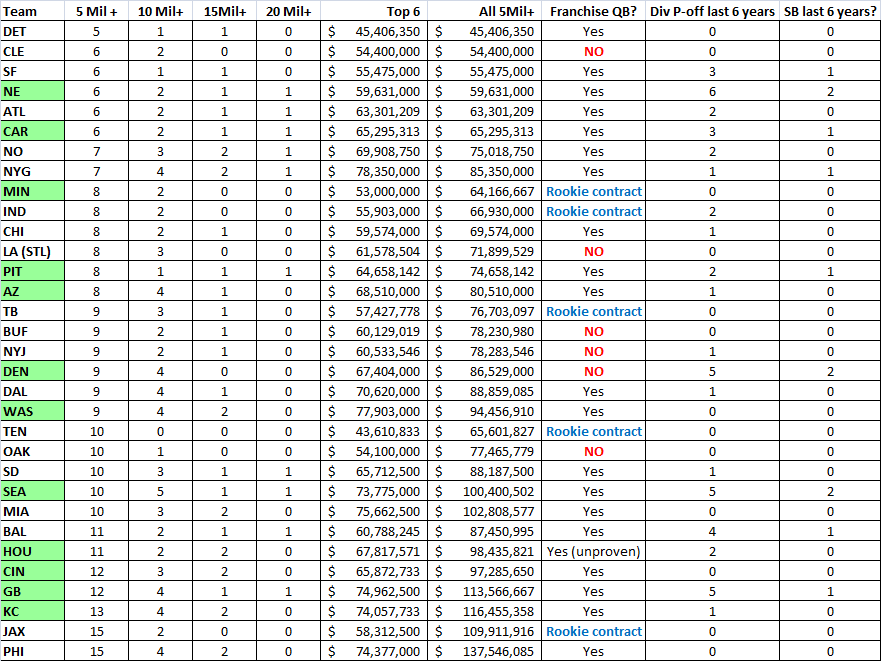Click the PHI team cell
Image resolution: width=881 pixels, height=661 pixels.
click(32, 651)
